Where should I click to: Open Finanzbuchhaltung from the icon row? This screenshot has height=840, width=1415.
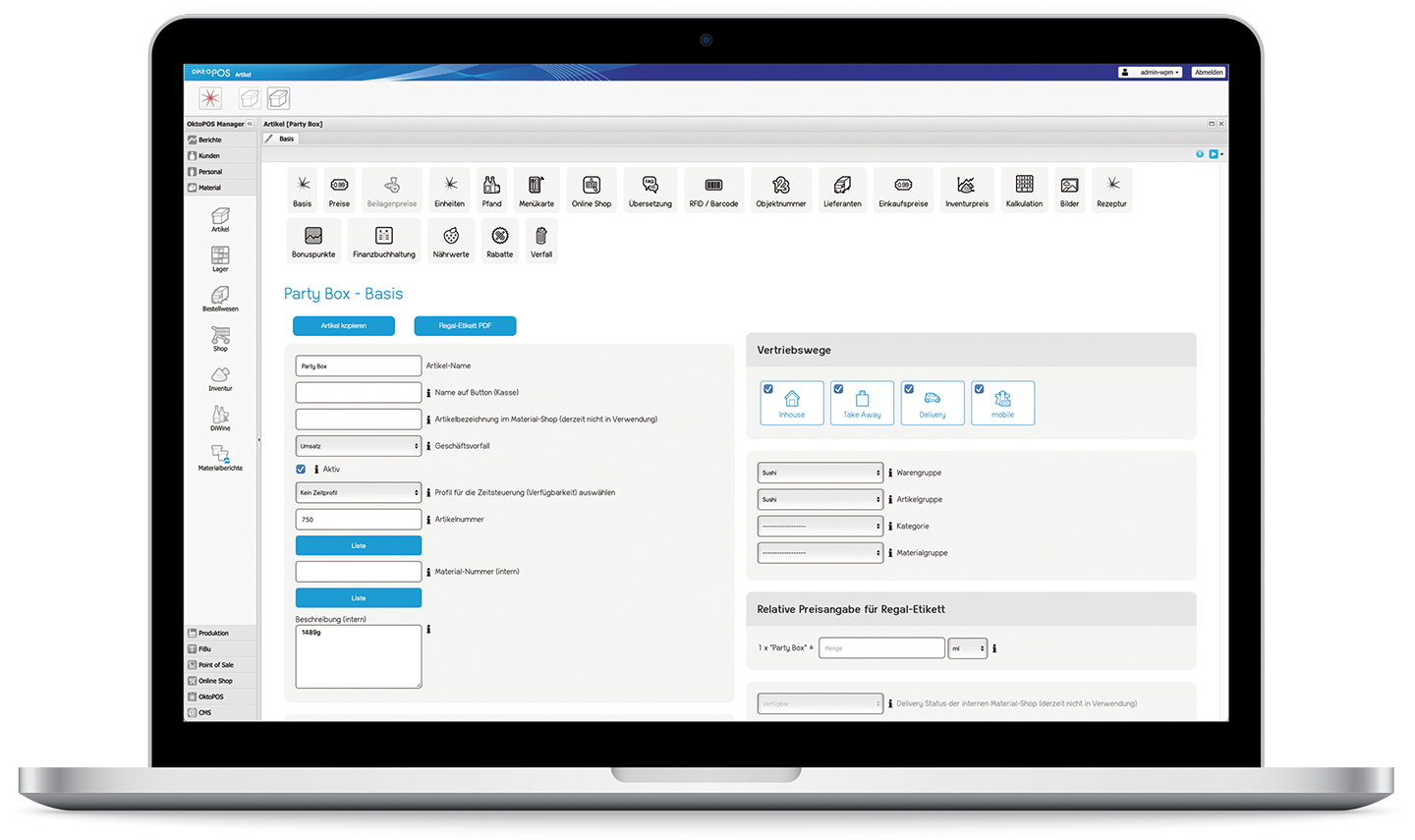coord(383,239)
